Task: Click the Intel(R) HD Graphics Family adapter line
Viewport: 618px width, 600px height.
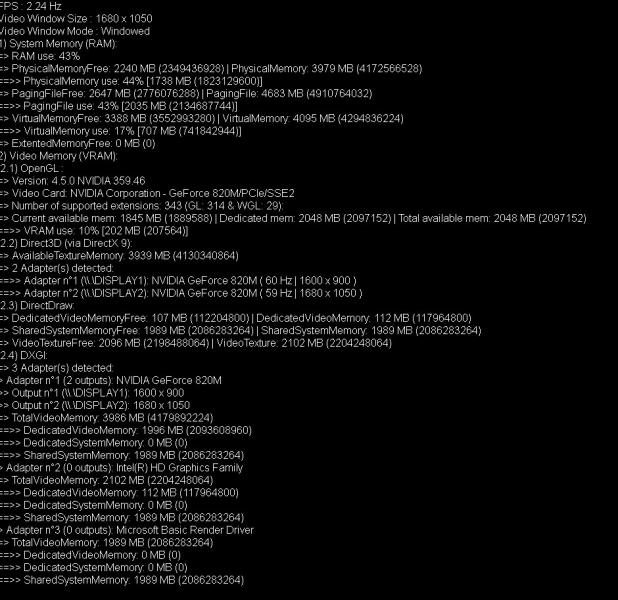Action: [x=121, y=468]
